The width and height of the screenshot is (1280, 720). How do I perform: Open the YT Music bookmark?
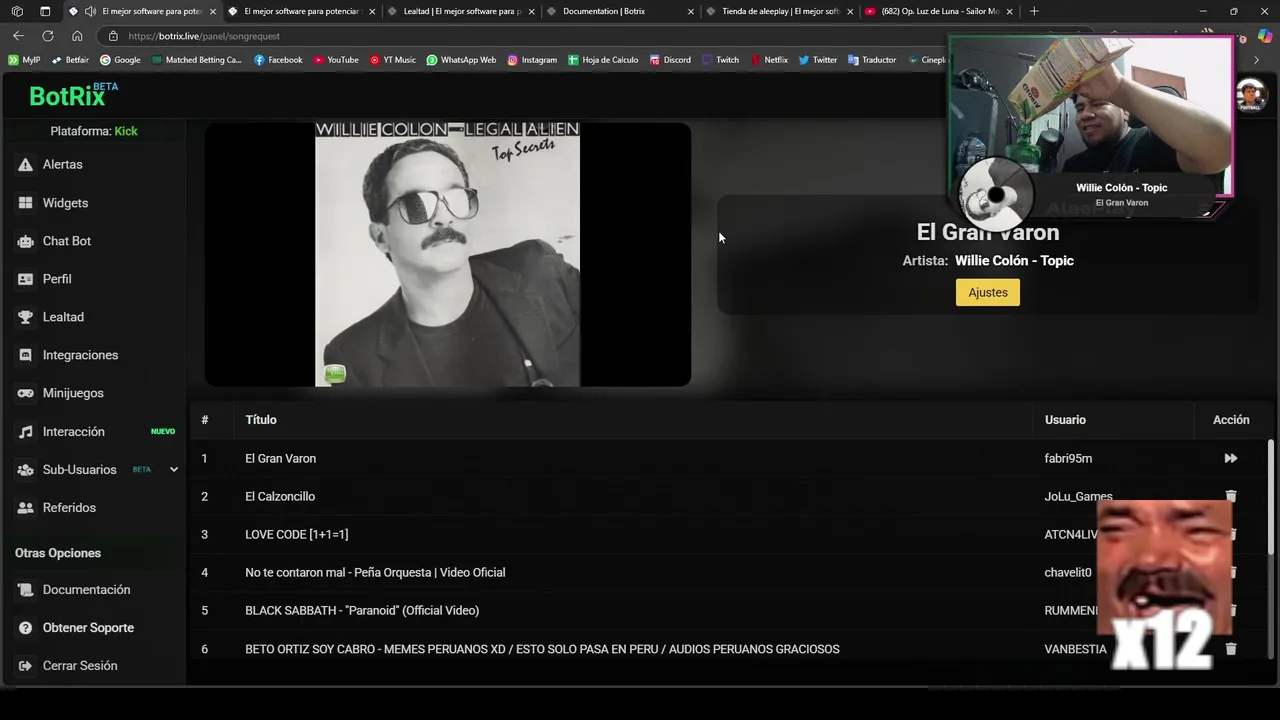pos(392,60)
